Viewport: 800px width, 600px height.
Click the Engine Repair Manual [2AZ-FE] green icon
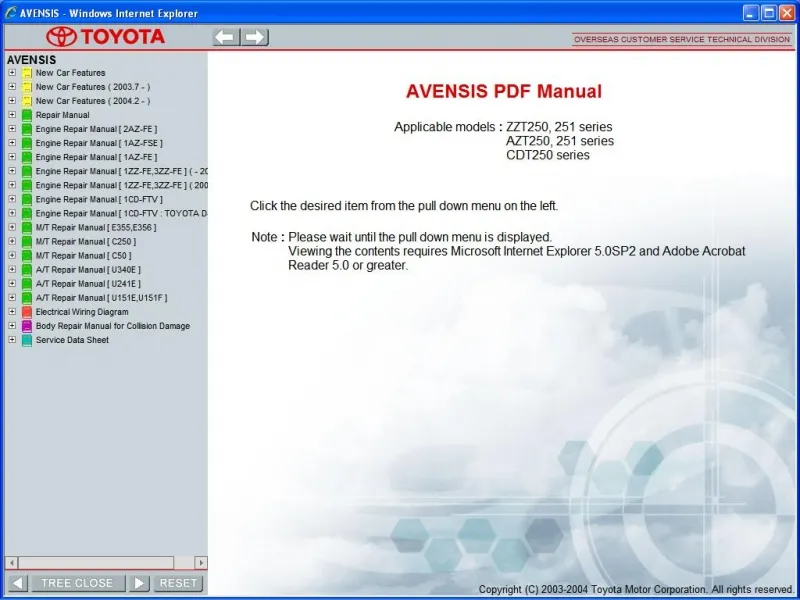coord(26,128)
